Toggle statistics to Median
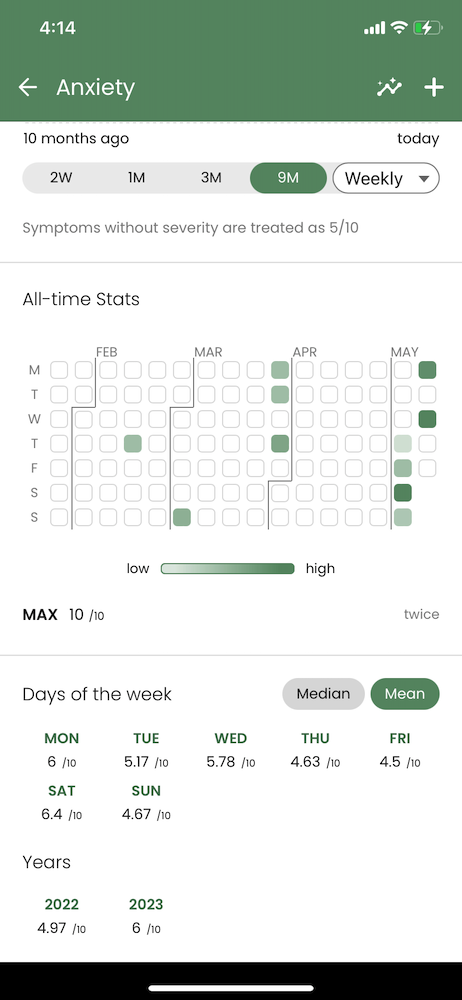This screenshot has width=462, height=1000. point(324,694)
